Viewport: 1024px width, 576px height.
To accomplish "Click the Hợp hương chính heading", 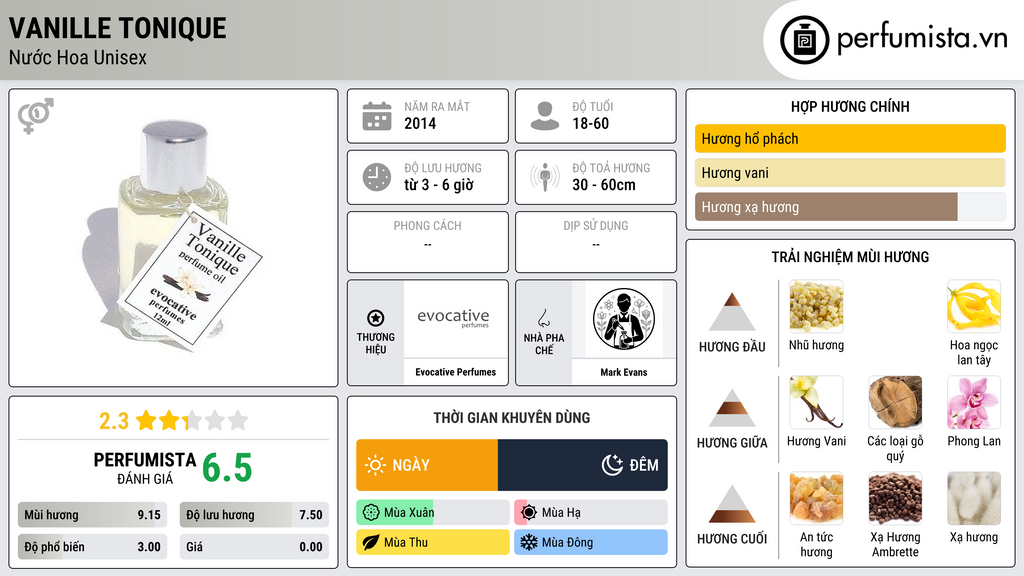I will (x=850, y=106).
